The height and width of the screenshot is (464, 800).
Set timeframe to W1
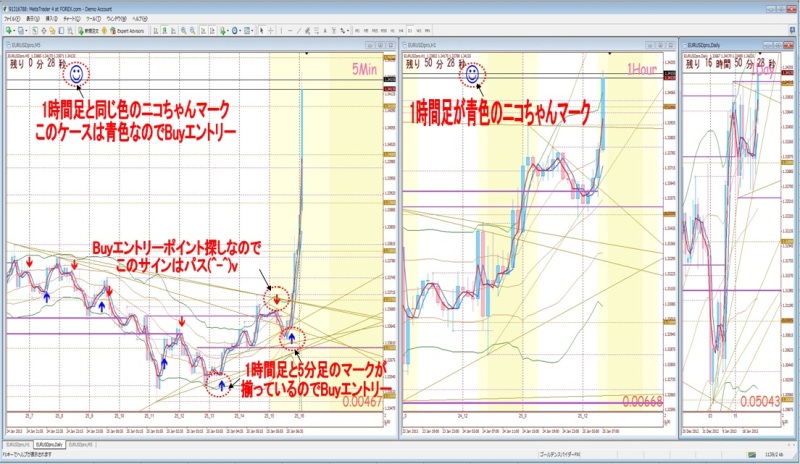click(418, 31)
